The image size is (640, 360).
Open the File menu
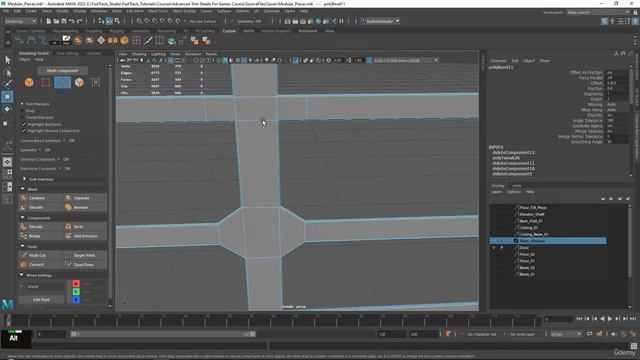tap(6, 11)
